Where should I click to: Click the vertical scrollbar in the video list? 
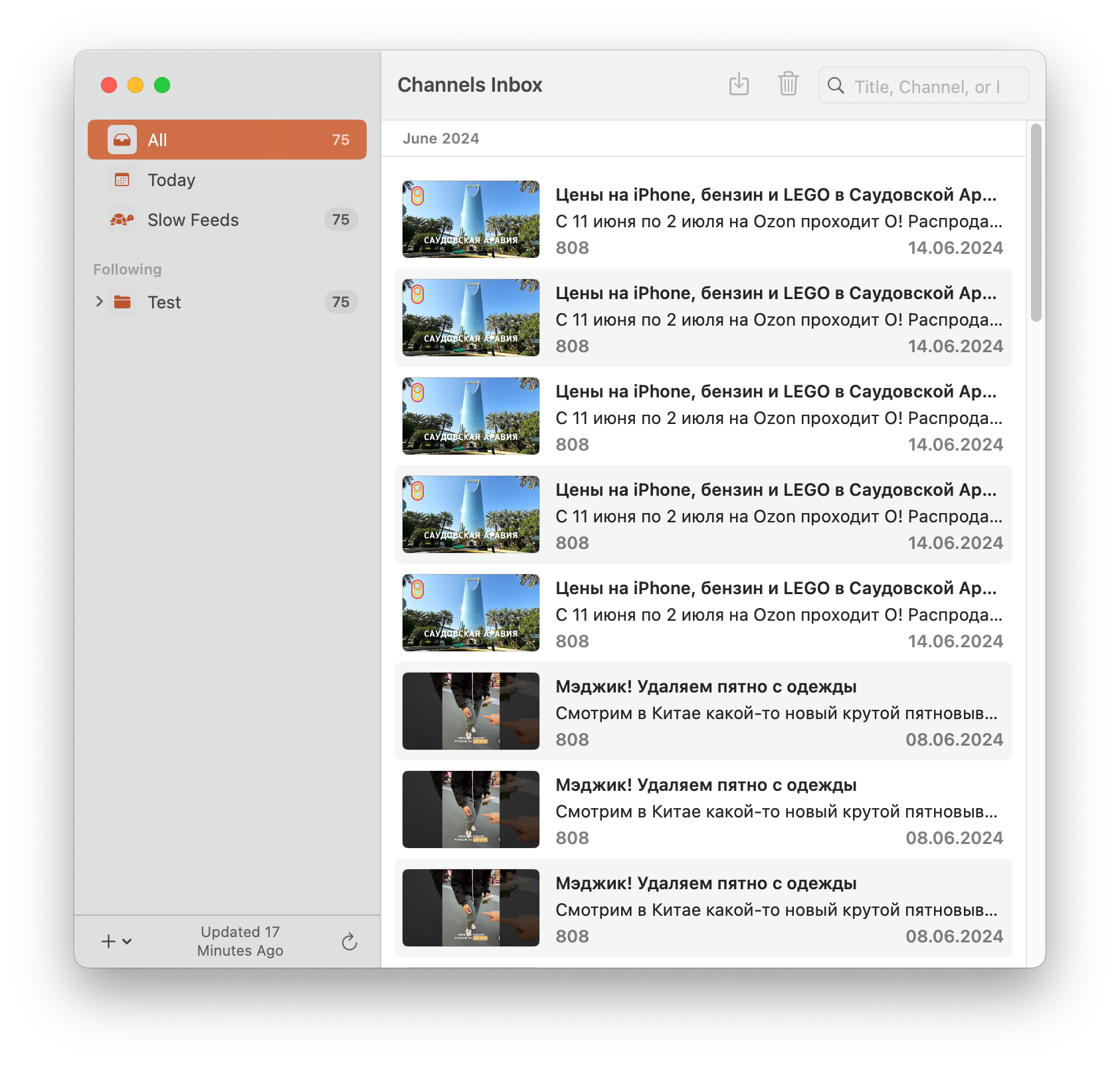(x=1036, y=223)
